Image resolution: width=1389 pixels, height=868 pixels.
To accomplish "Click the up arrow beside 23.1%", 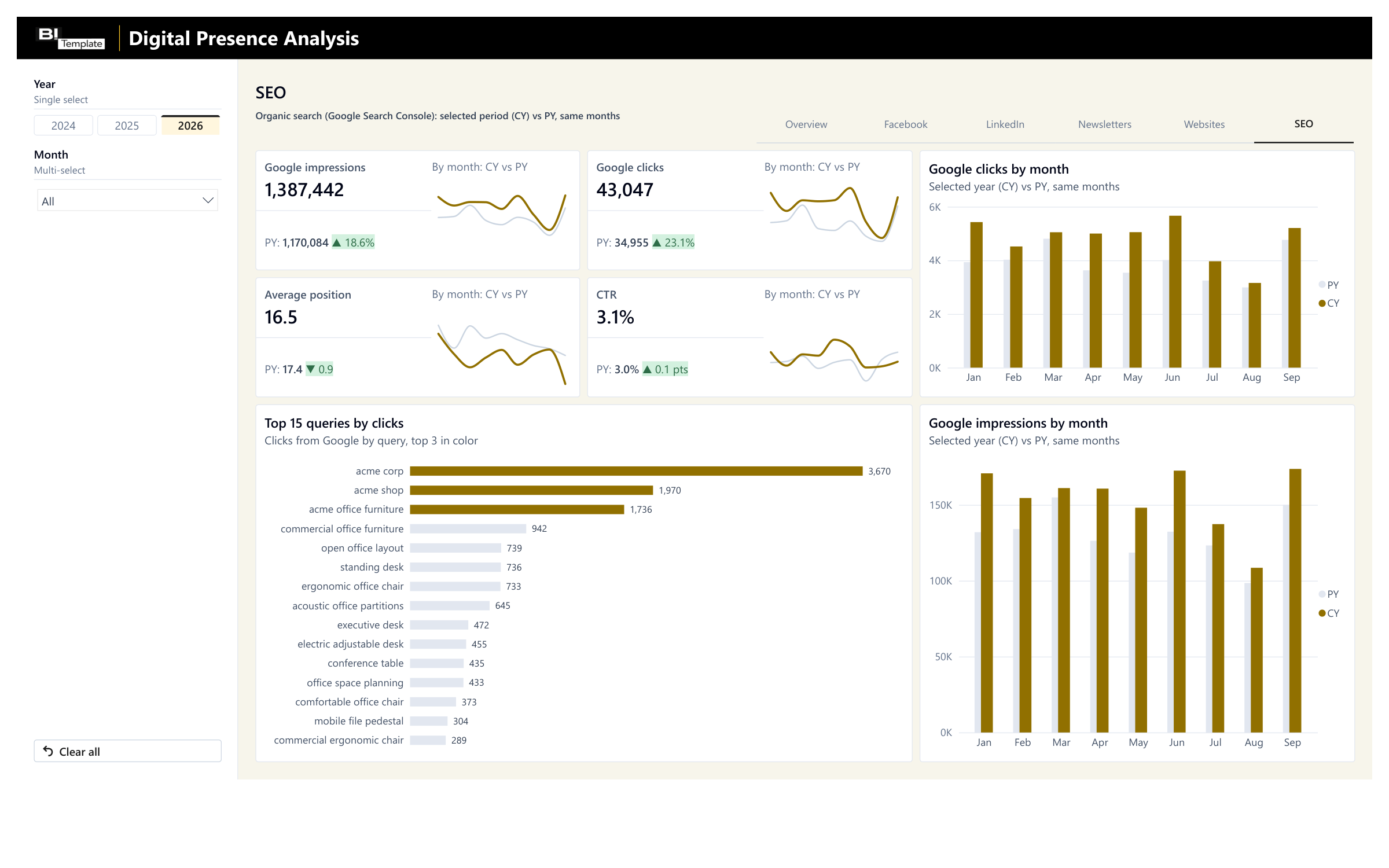I will pos(657,243).
